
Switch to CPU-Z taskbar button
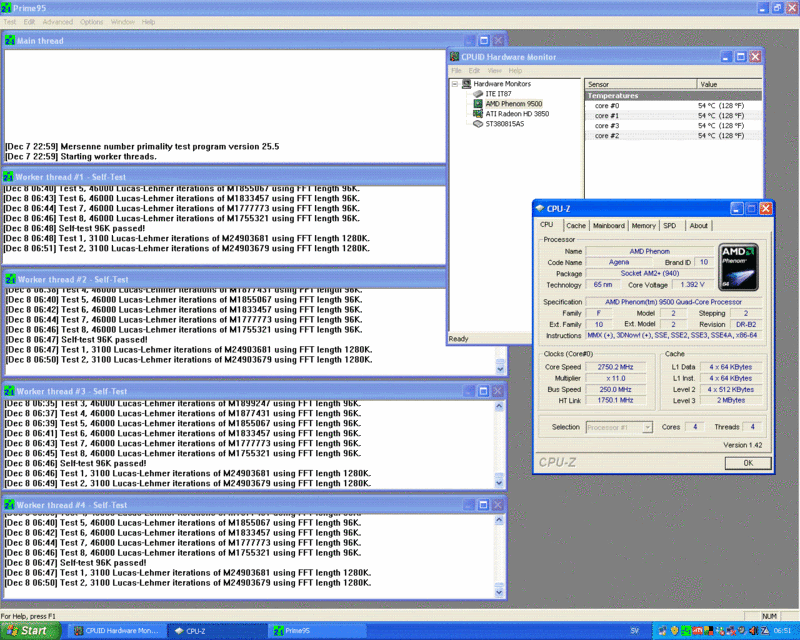(217, 631)
